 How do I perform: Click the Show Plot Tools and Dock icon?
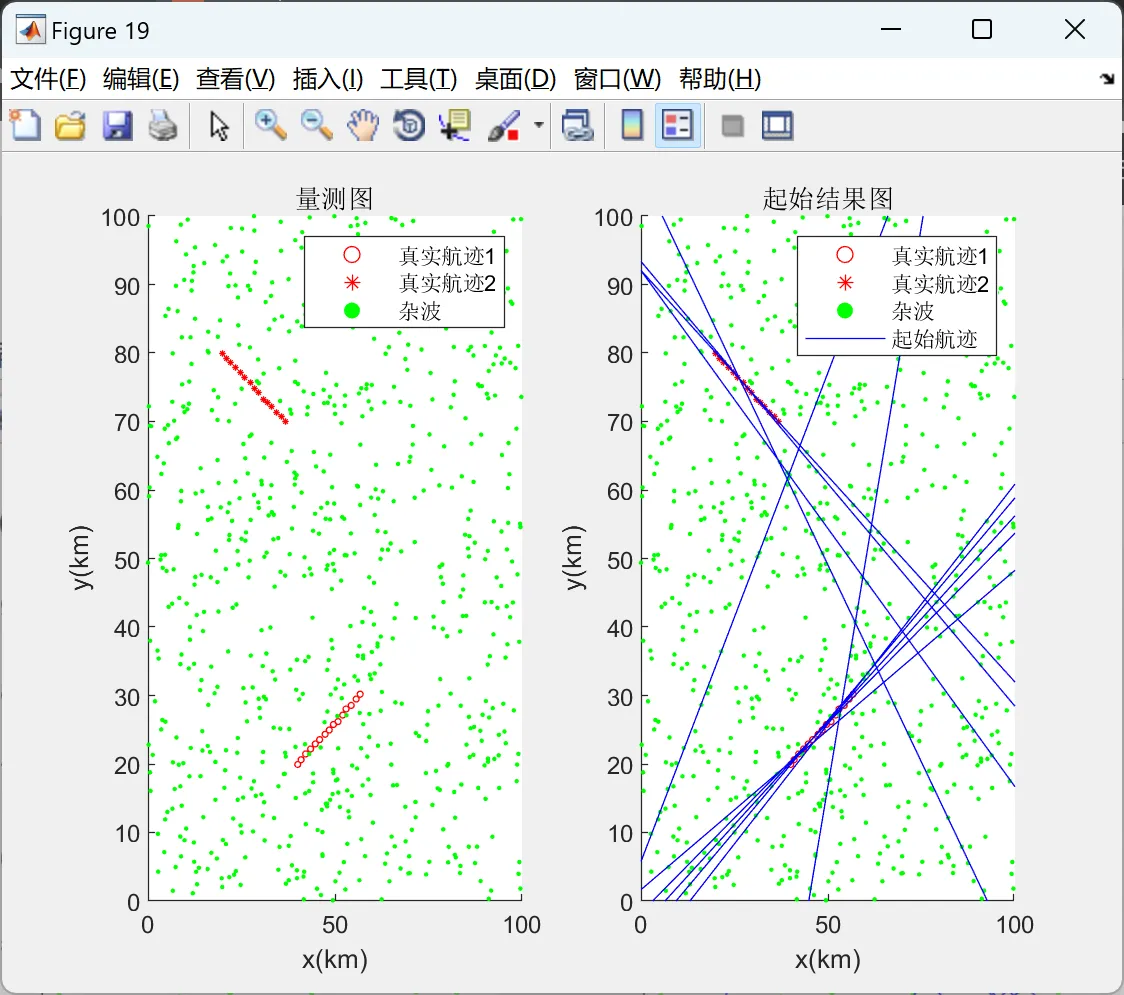click(x=777, y=125)
